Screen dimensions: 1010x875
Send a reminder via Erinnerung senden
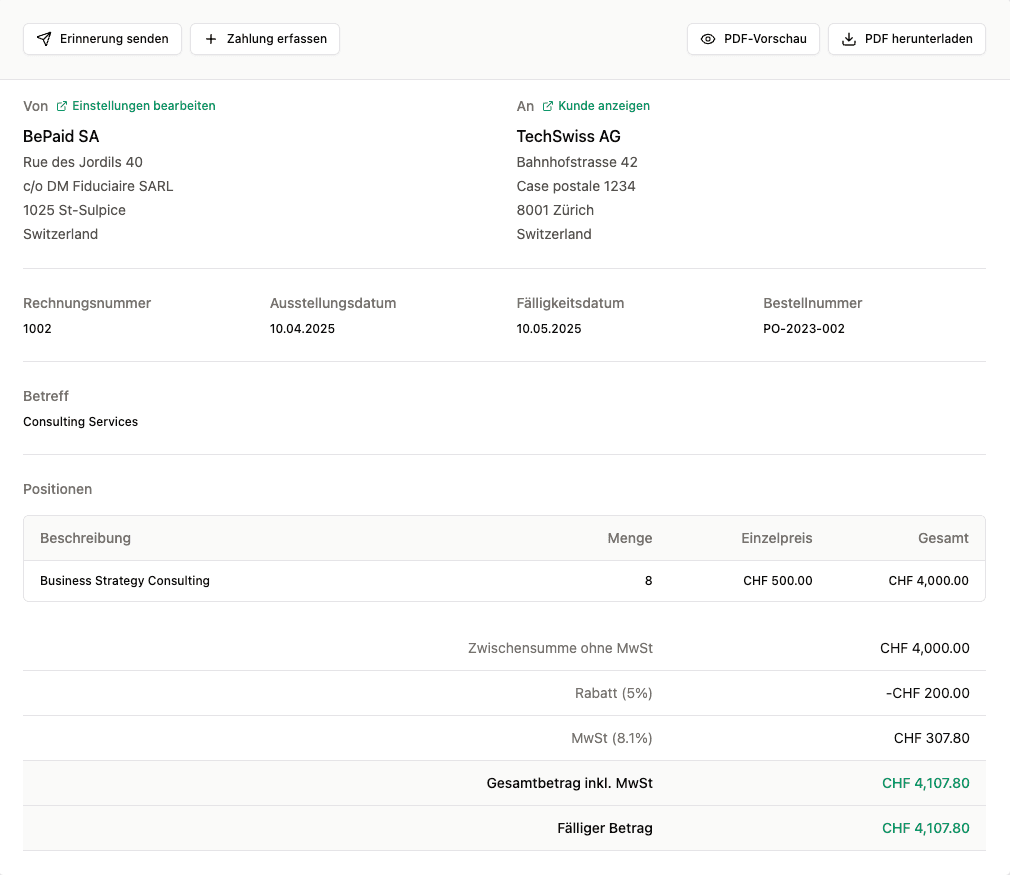(x=102, y=39)
